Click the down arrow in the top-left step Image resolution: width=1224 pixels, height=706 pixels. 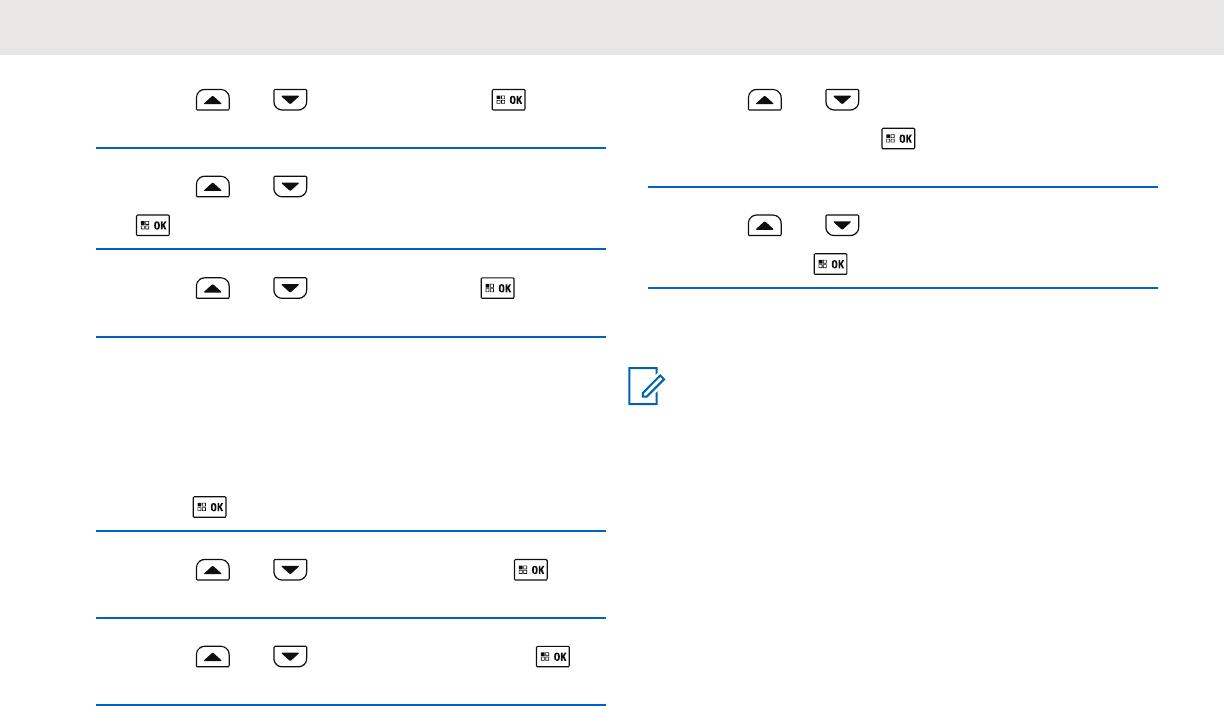point(289,100)
